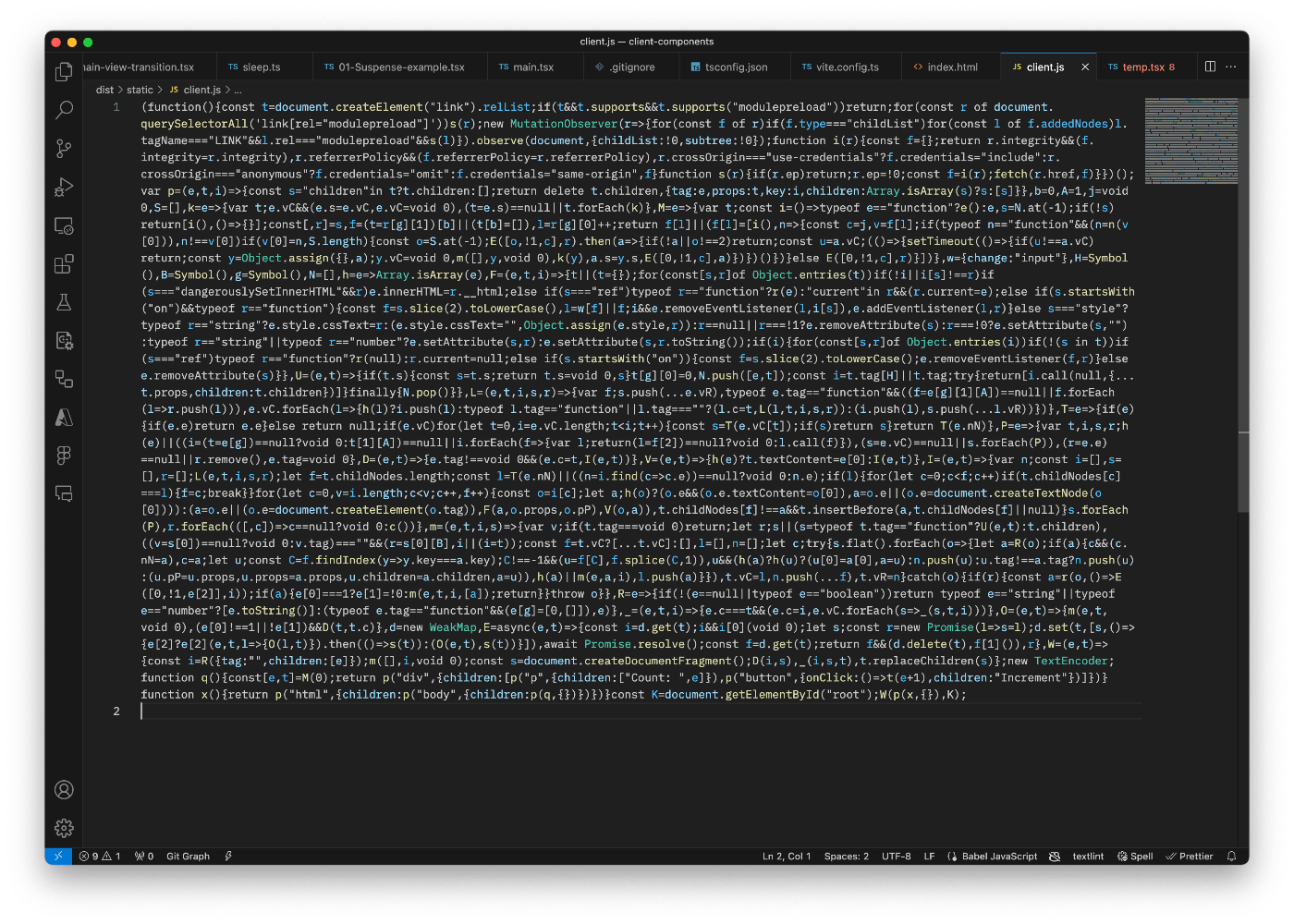Change file encoding via UTF-8
Screen dimensions: 1294x924
point(897,857)
